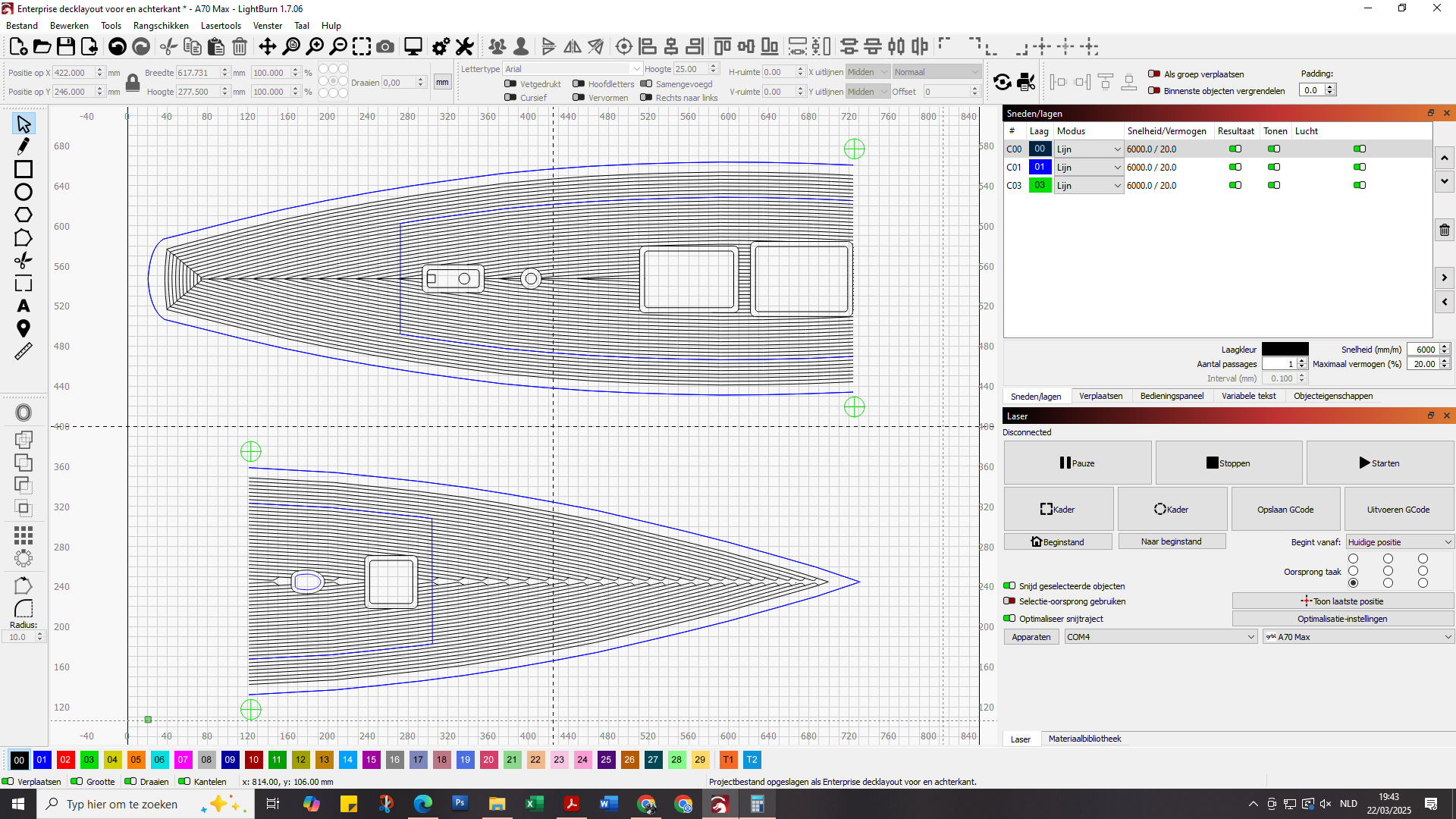Toggle the Vetgedrukt bold switch

point(510,84)
